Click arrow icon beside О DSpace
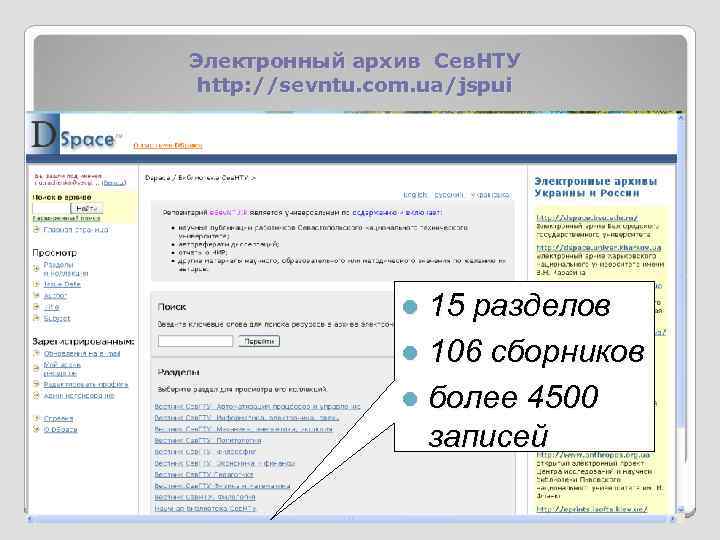720x540 pixels. point(36,429)
